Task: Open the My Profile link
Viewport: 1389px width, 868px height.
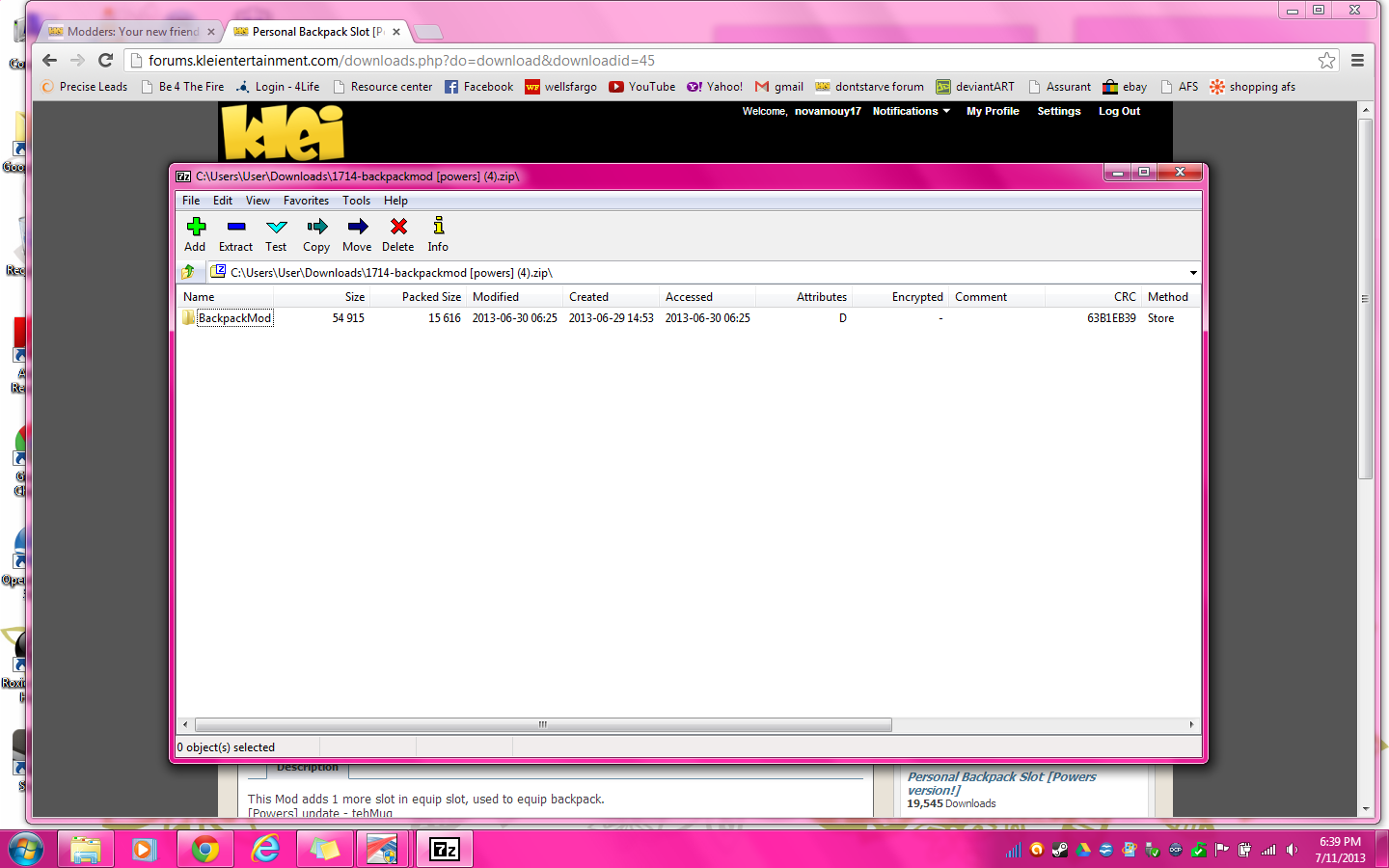Action: click(993, 111)
